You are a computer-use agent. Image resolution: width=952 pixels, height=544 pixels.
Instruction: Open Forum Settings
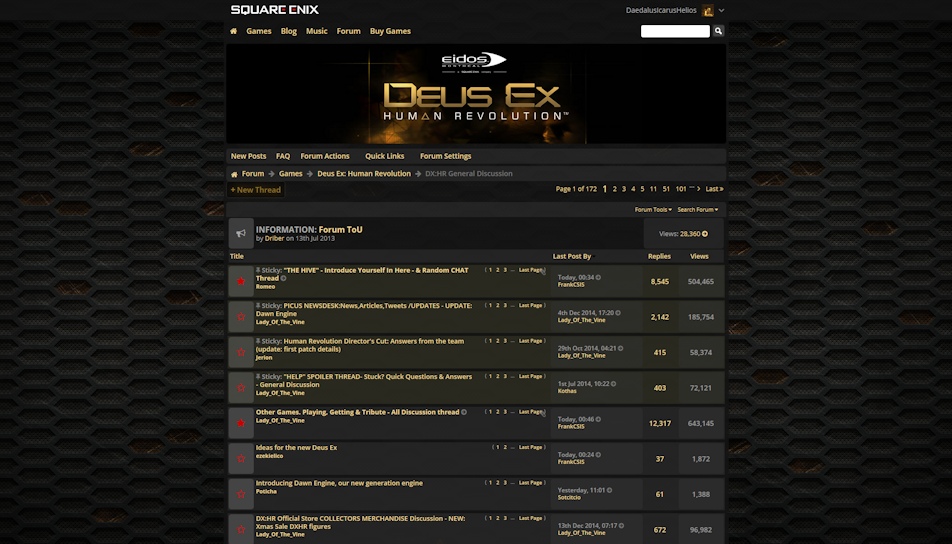[x=446, y=156]
